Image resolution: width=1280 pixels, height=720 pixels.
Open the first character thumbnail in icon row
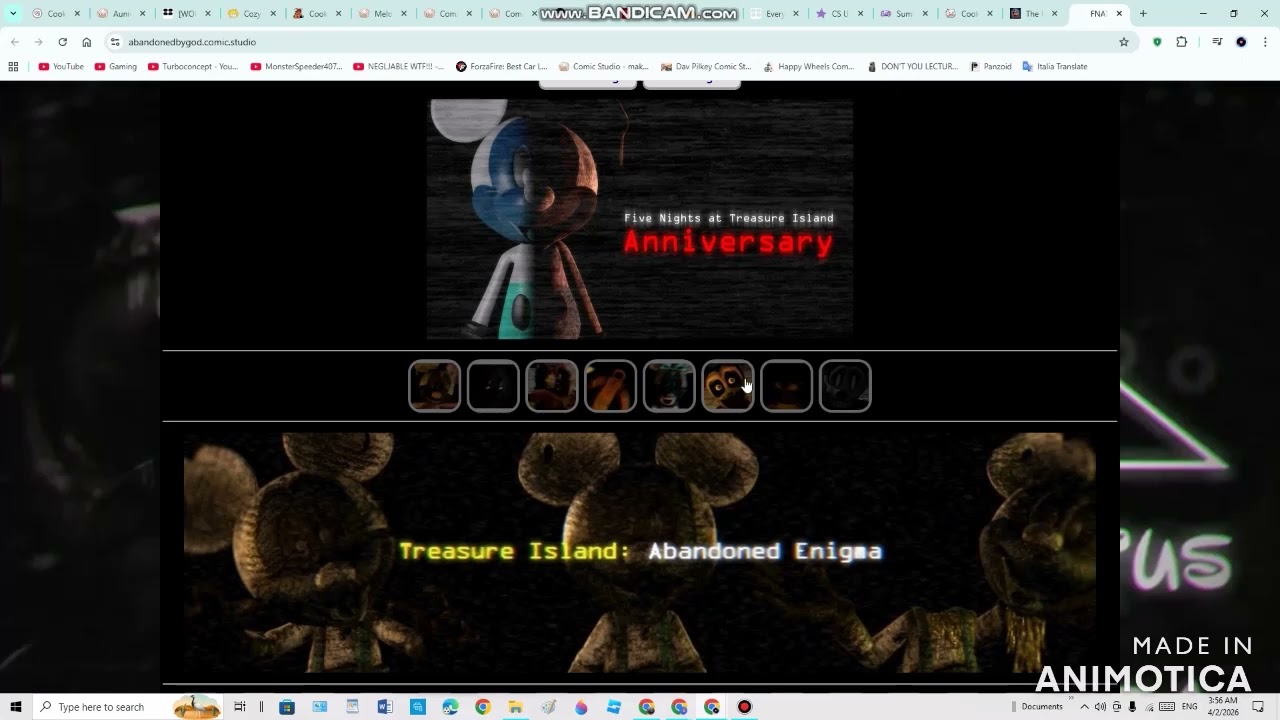click(x=434, y=386)
